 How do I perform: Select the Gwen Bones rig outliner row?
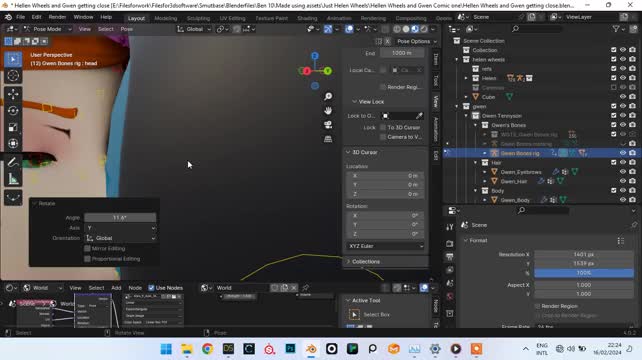click(520, 153)
